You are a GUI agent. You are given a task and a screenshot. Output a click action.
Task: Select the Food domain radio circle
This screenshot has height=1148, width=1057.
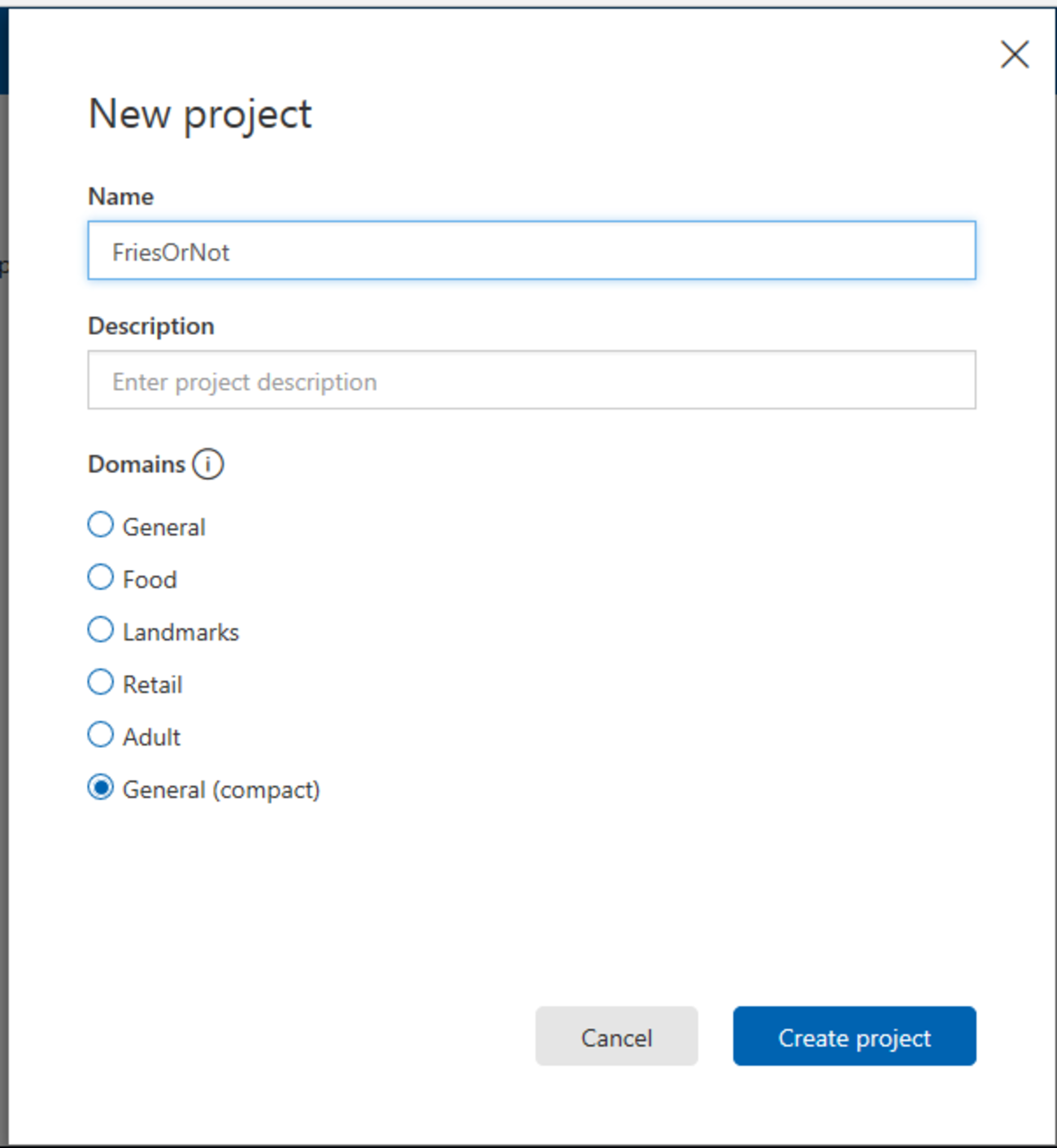pos(101,578)
